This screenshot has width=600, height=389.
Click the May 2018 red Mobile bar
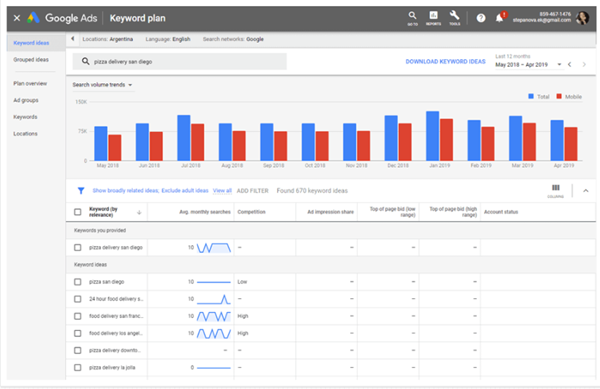tap(115, 148)
